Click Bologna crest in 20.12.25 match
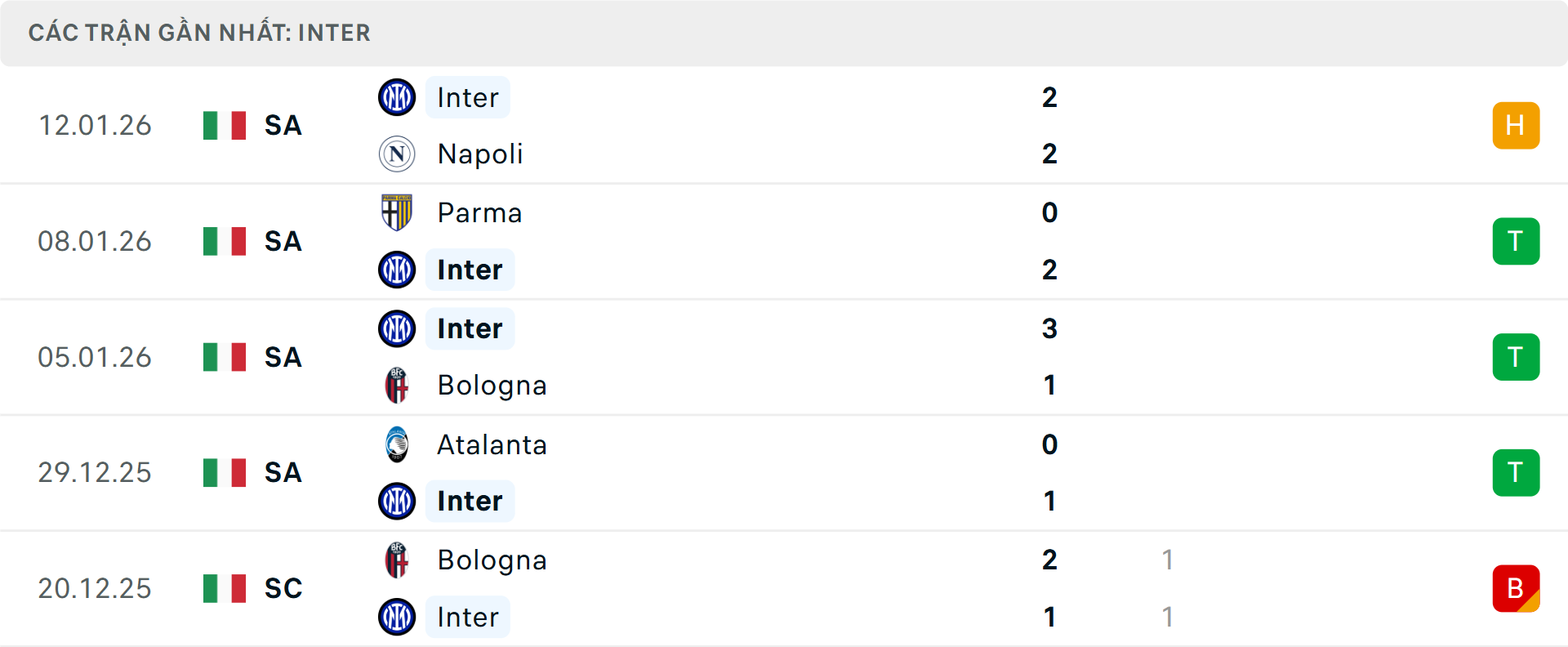Viewport: 1568px width, 647px height. [397, 560]
